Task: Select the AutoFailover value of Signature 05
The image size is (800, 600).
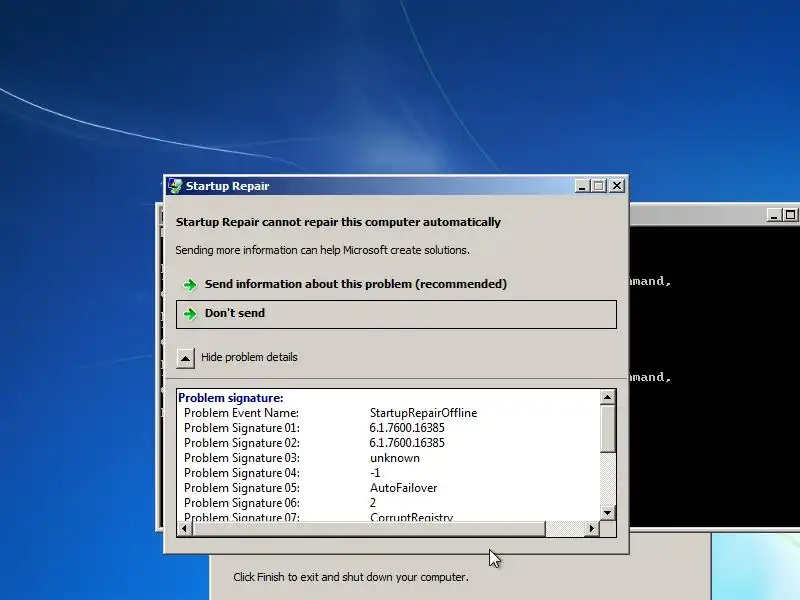Action: click(x=404, y=488)
